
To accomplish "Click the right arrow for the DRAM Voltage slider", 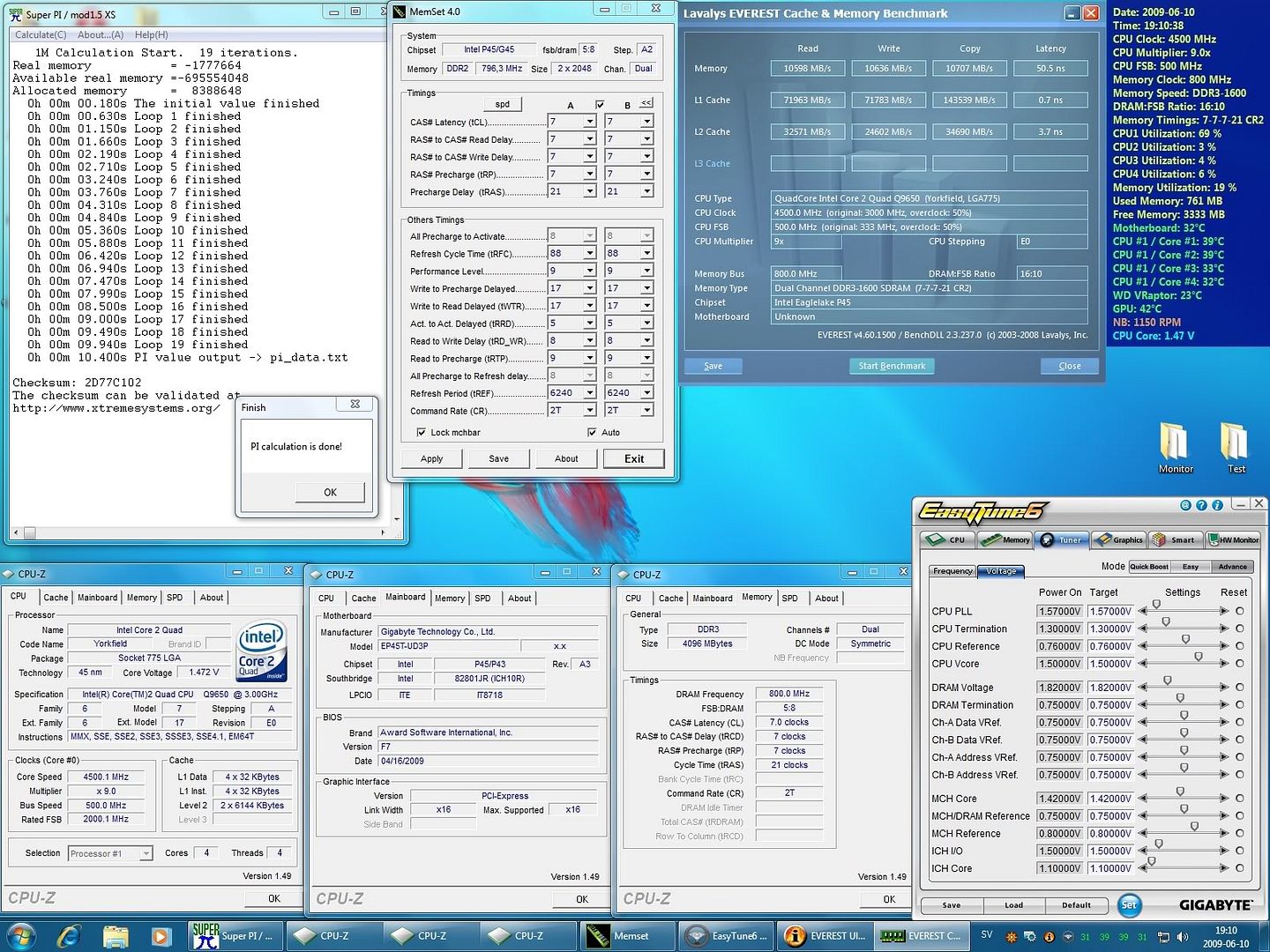I will [1224, 688].
